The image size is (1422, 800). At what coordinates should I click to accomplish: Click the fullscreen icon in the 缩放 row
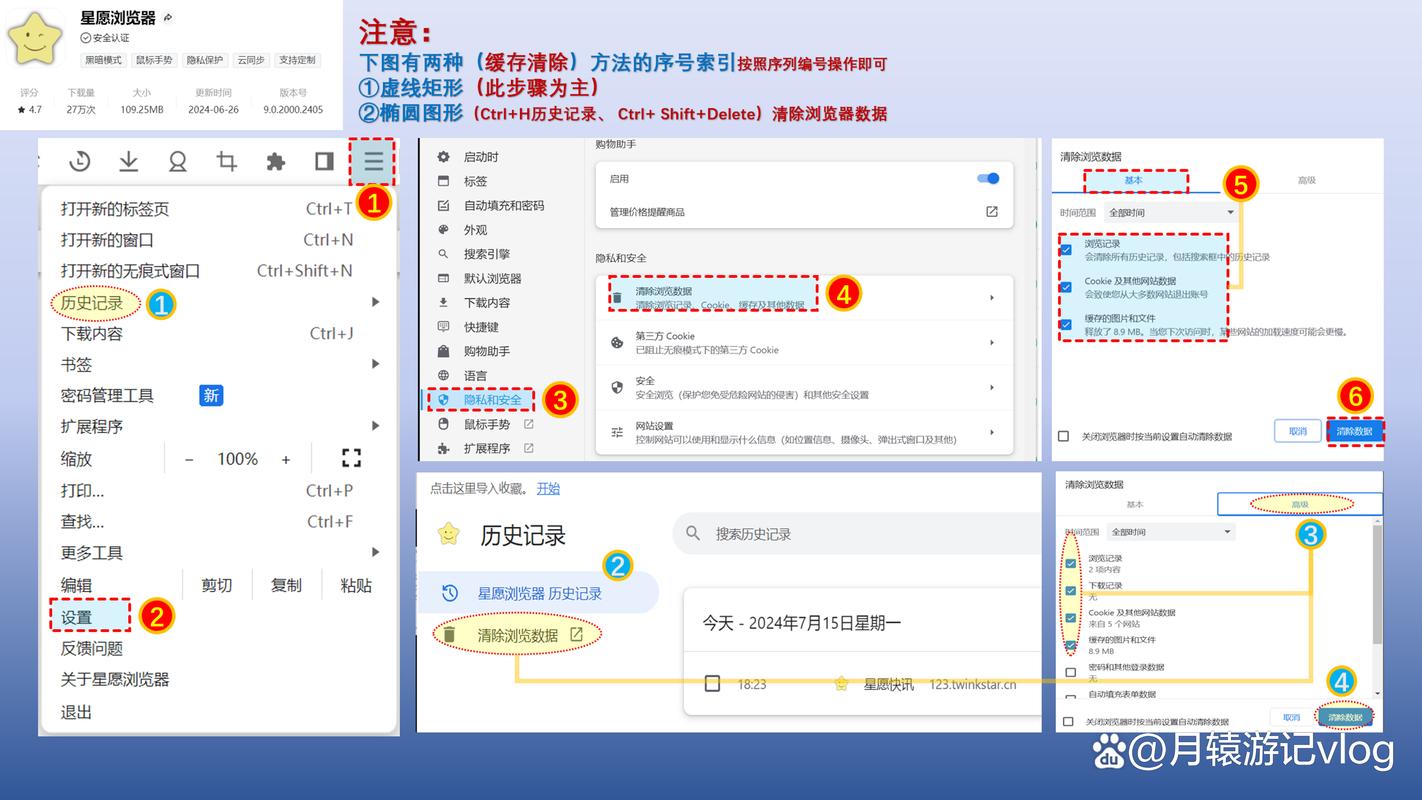click(351, 458)
